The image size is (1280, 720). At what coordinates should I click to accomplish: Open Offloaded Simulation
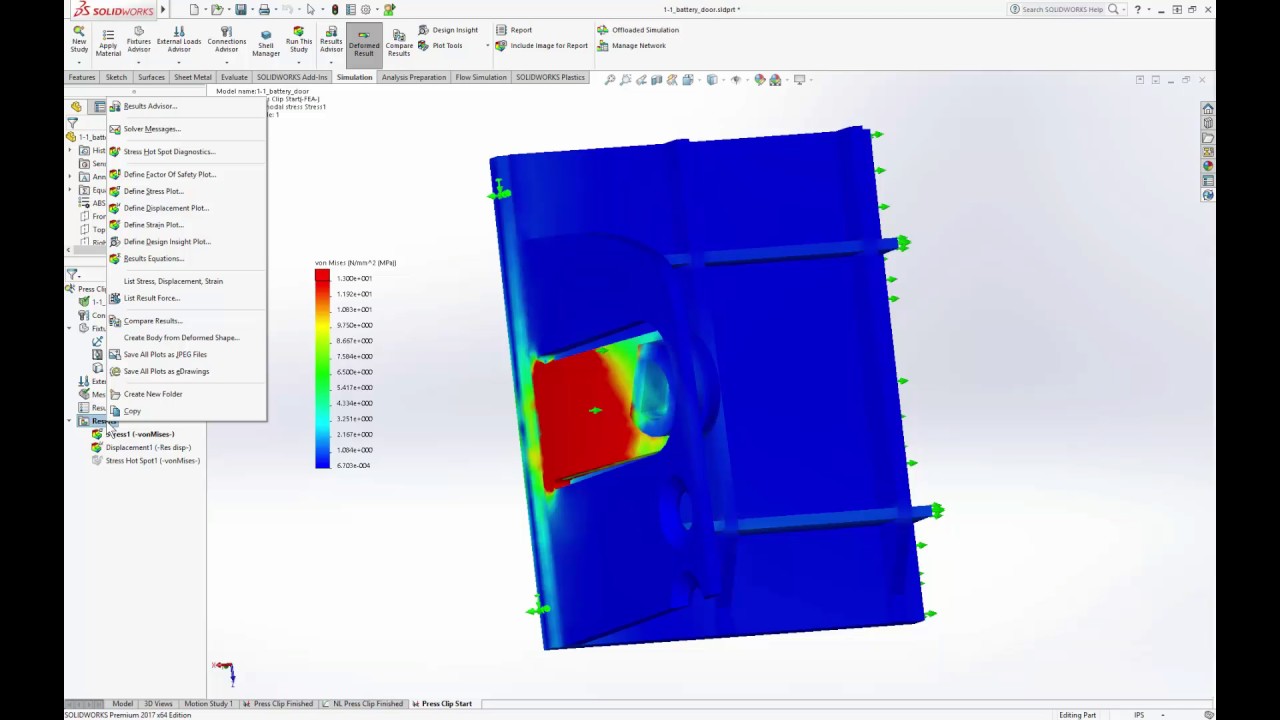click(x=638, y=30)
